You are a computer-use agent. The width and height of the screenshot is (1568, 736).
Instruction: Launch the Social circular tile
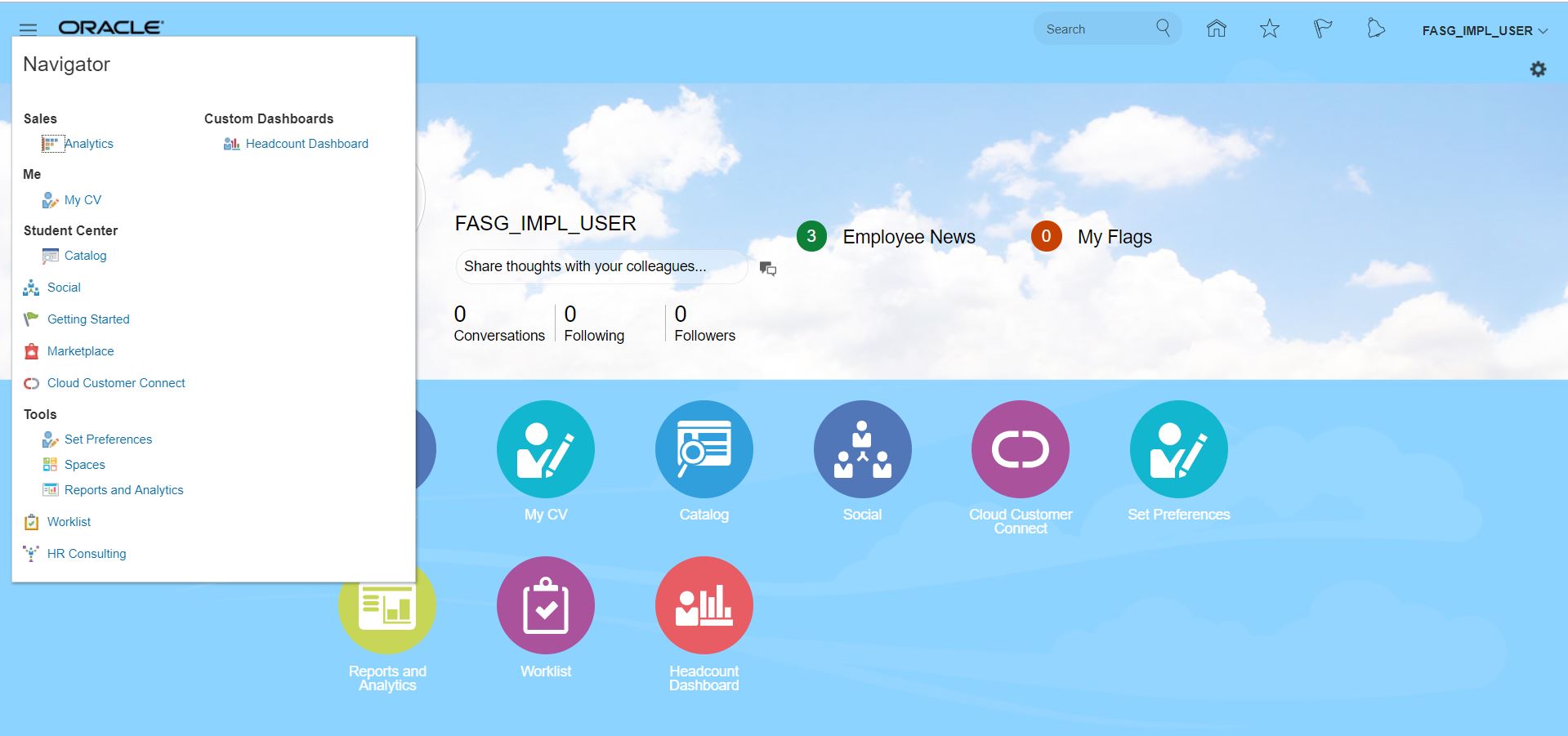(x=862, y=449)
